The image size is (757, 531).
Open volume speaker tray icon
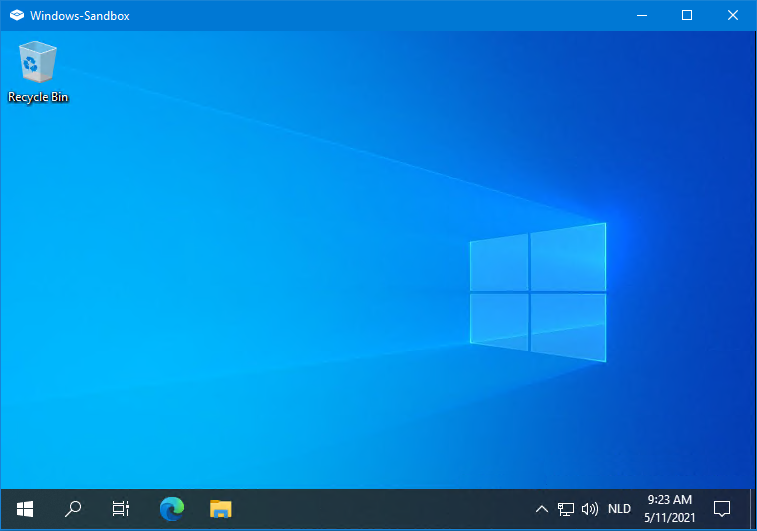tap(589, 509)
